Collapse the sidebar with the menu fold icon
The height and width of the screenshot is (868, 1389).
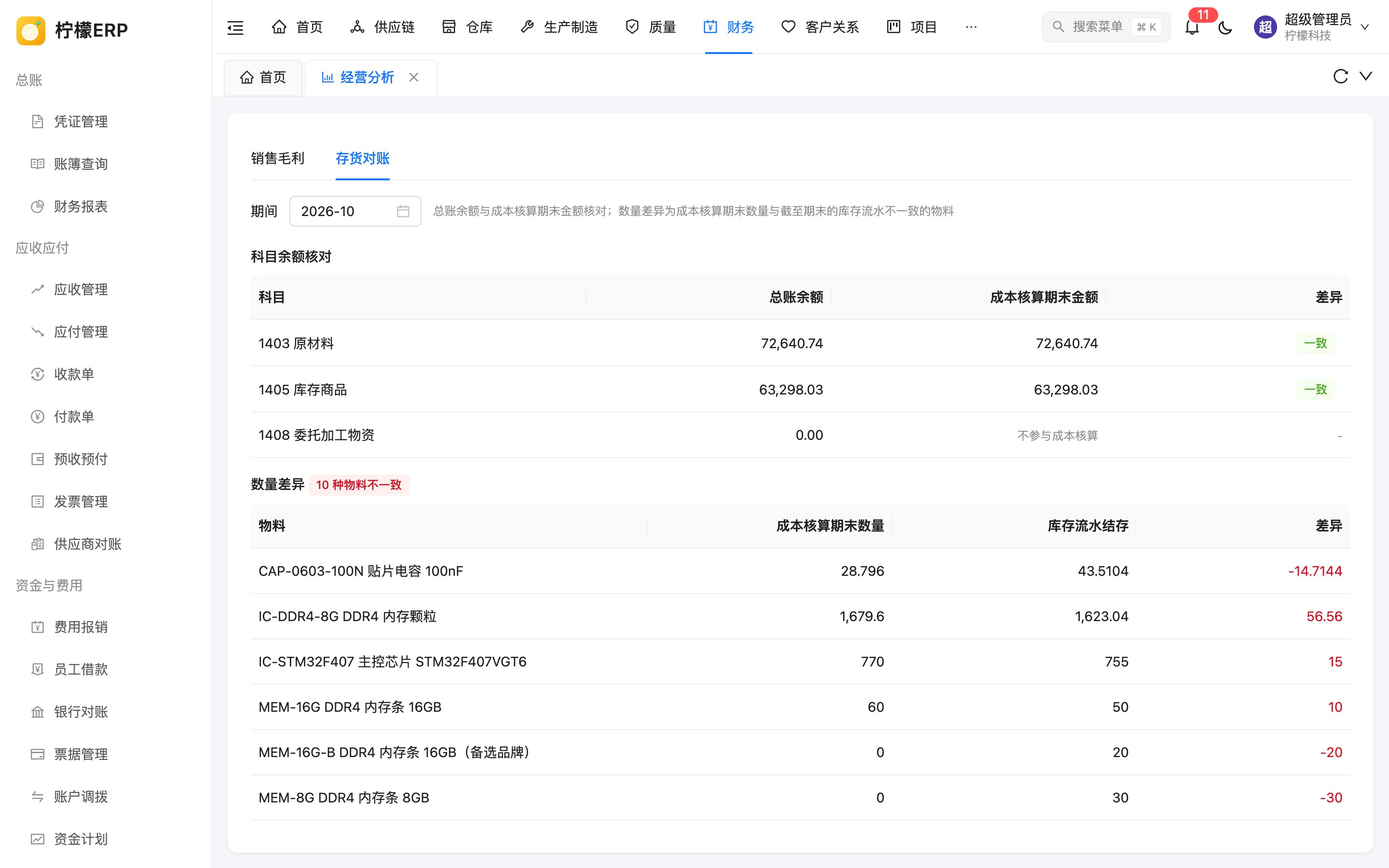coord(235,27)
